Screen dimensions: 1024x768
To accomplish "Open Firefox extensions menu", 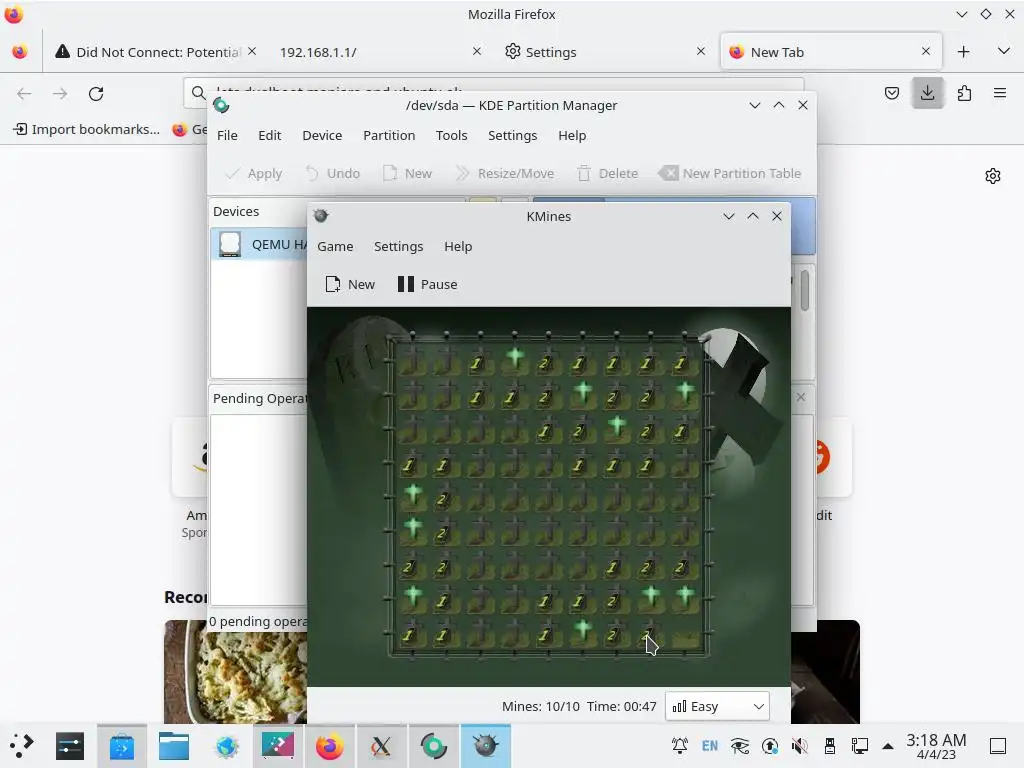I will (x=964, y=93).
